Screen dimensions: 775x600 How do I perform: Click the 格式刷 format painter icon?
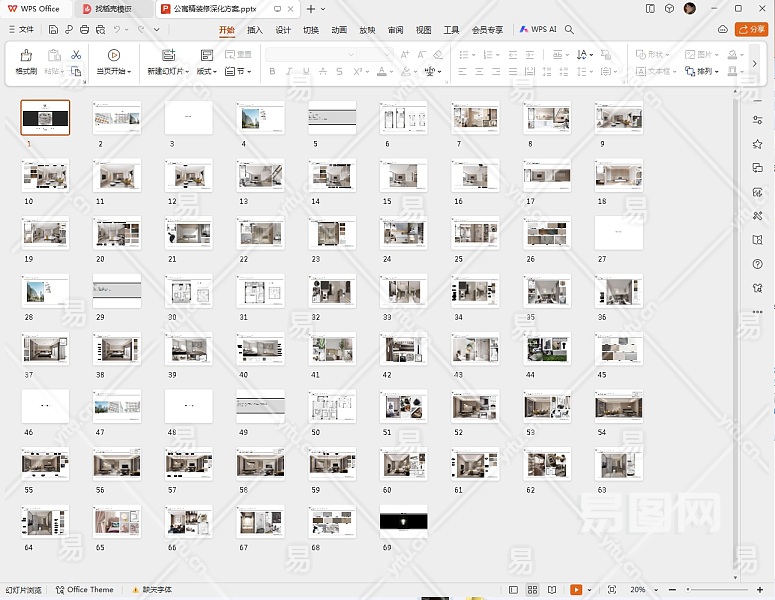click(26, 56)
